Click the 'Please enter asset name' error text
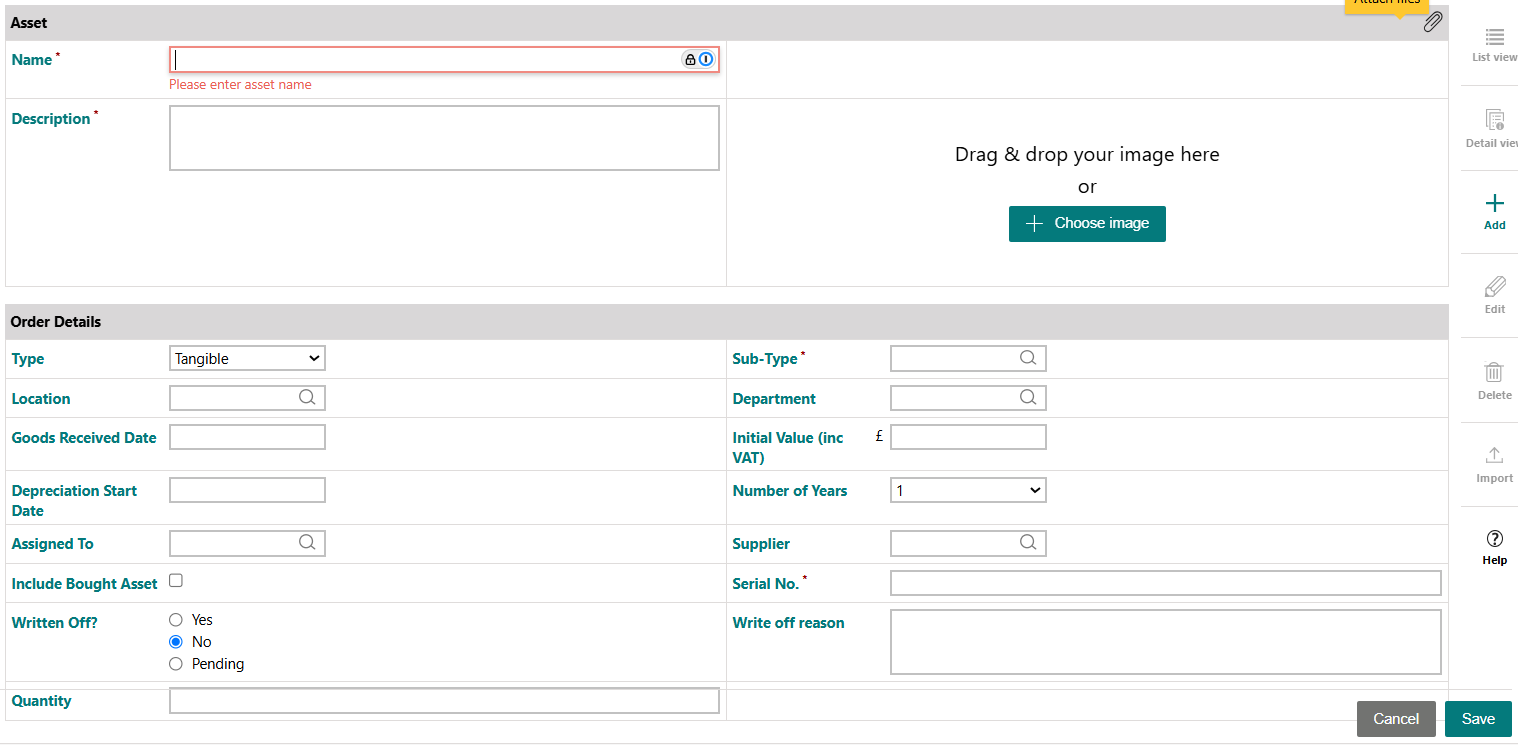 pos(240,85)
